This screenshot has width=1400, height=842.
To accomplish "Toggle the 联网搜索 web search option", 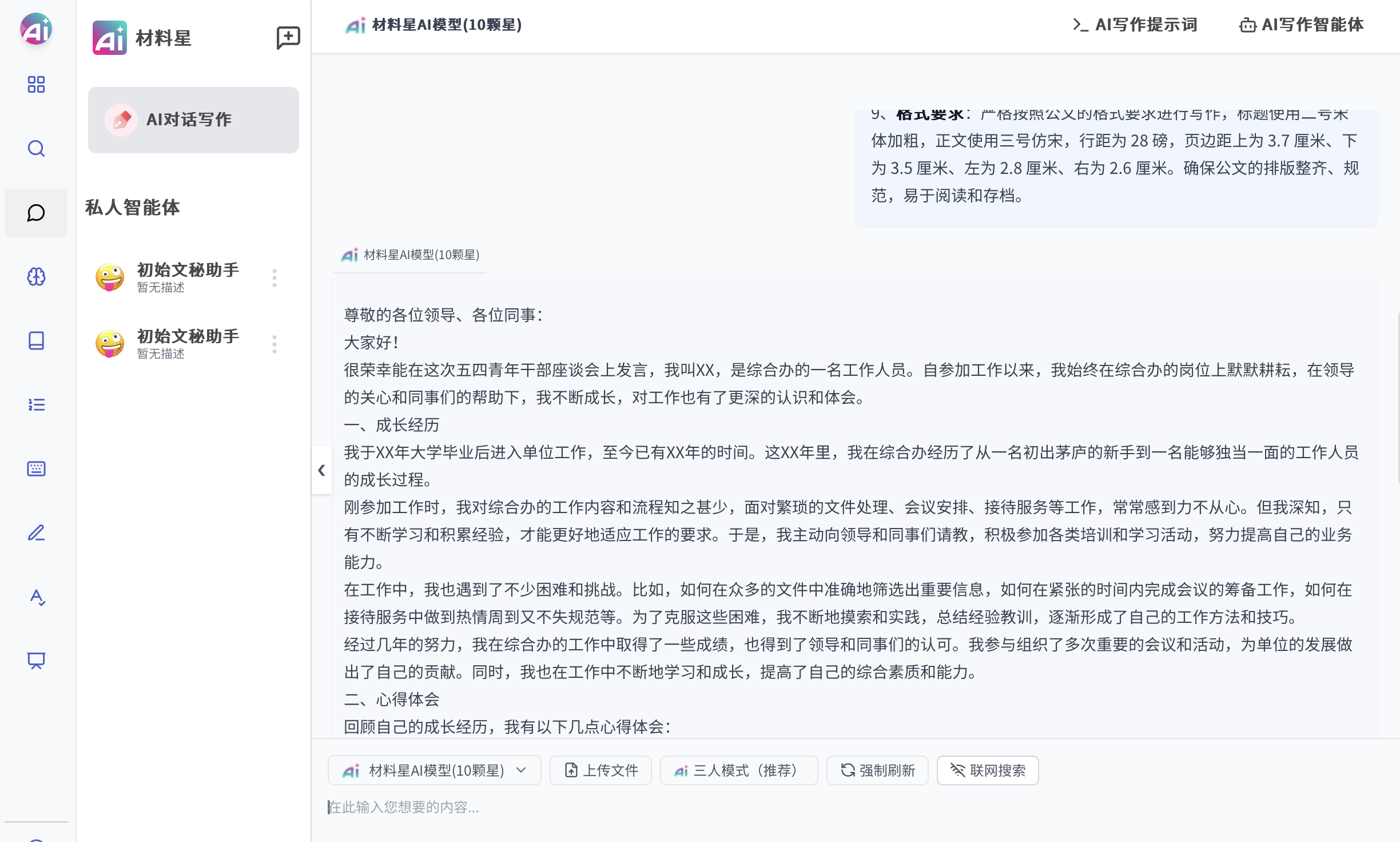I will click(988, 770).
